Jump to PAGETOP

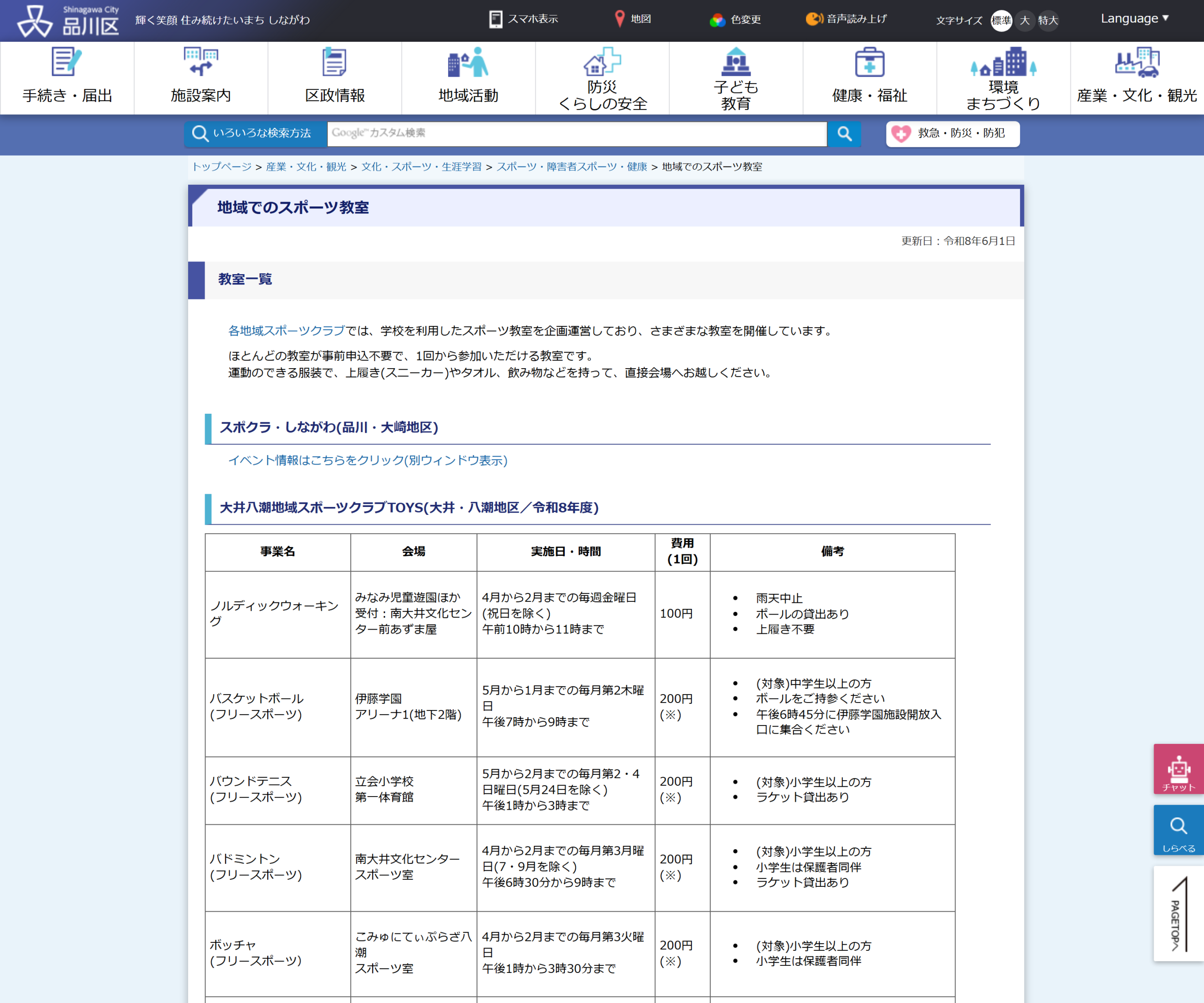pyautogui.click(x=1178, y=914)
